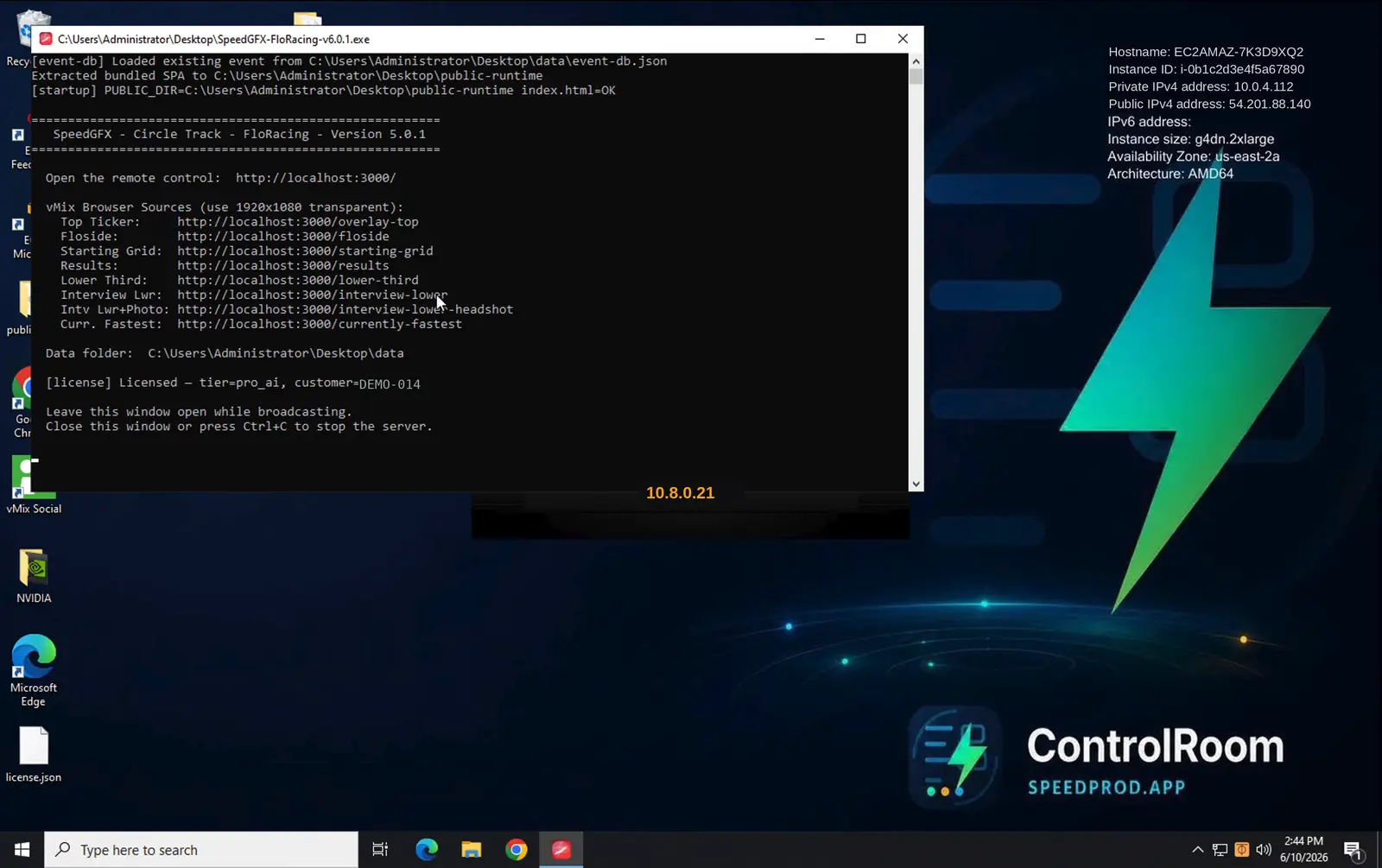Click the orange tray application icon
Image resolution: width=1382 pixels, height=868 pixels.
click(x=1241, y=850)
